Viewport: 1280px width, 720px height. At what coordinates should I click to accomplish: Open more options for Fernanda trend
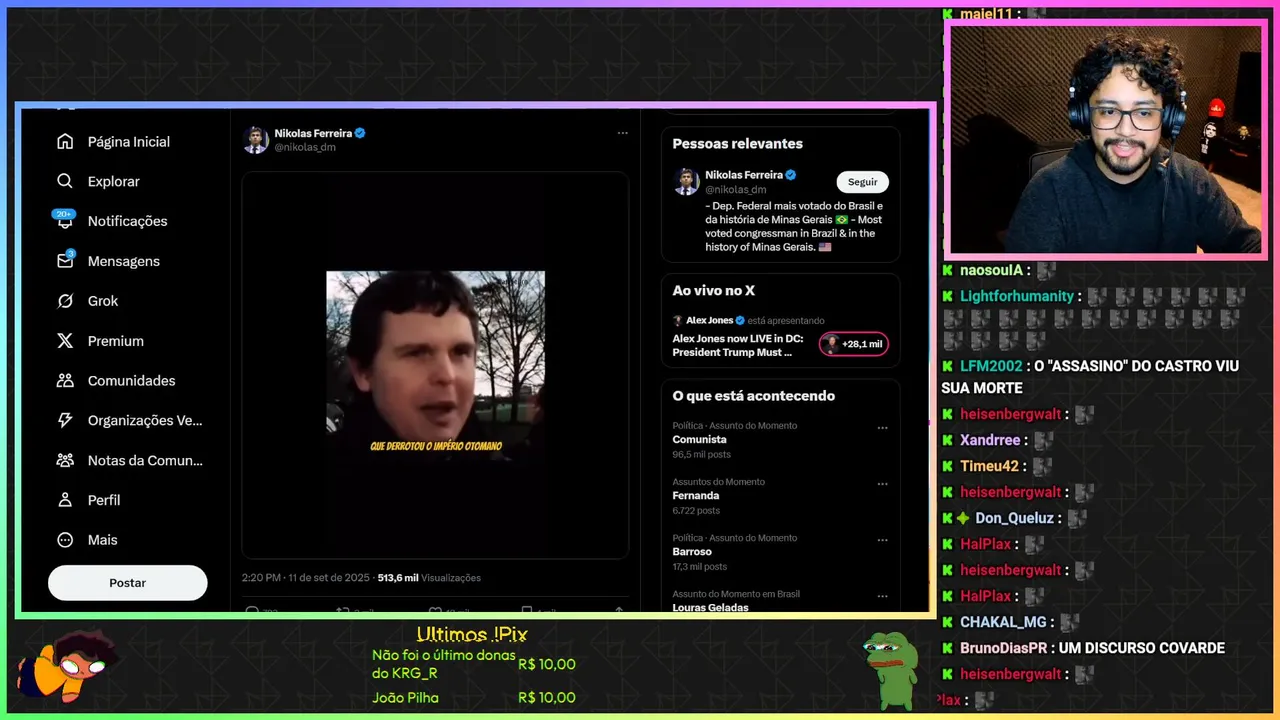pos(882,484)
